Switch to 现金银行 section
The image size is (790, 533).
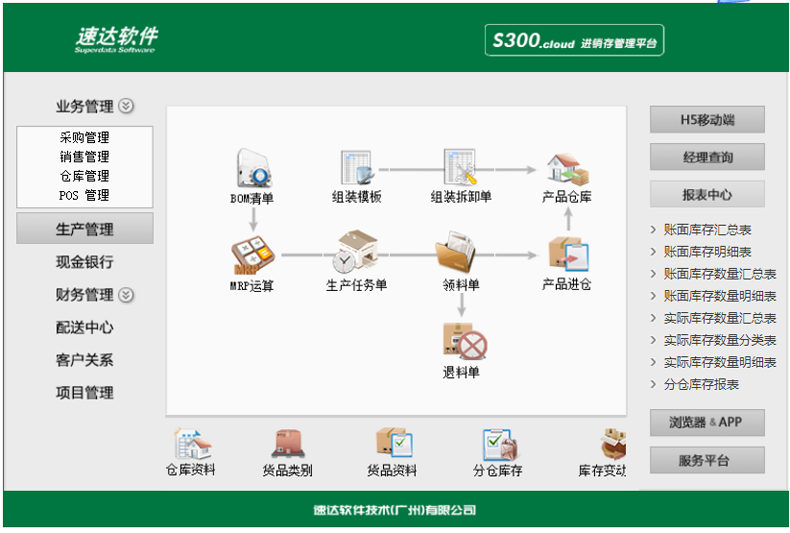pyautogui.click(x=85, y=262)
